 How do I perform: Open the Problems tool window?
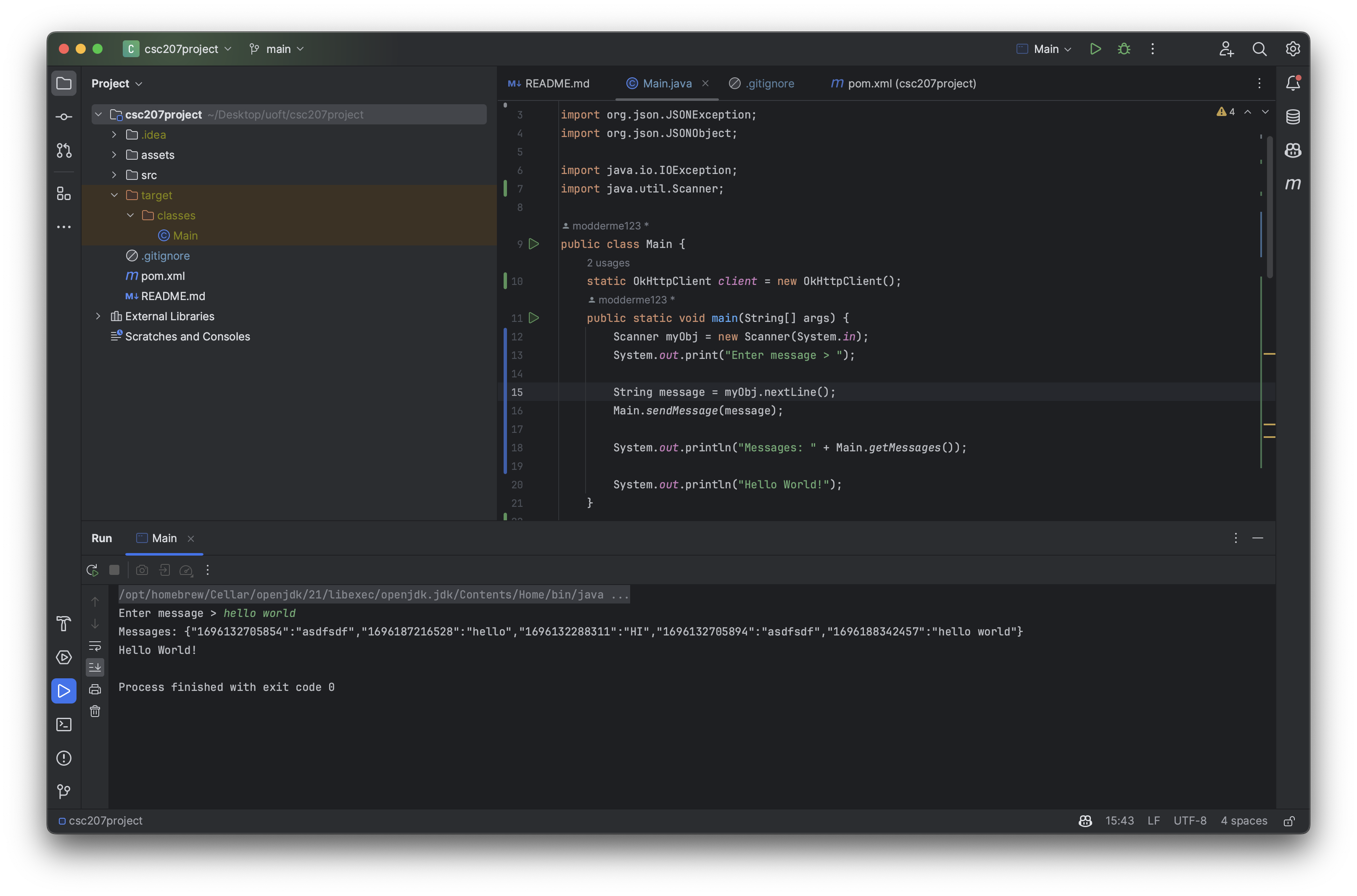click(63, 758)
